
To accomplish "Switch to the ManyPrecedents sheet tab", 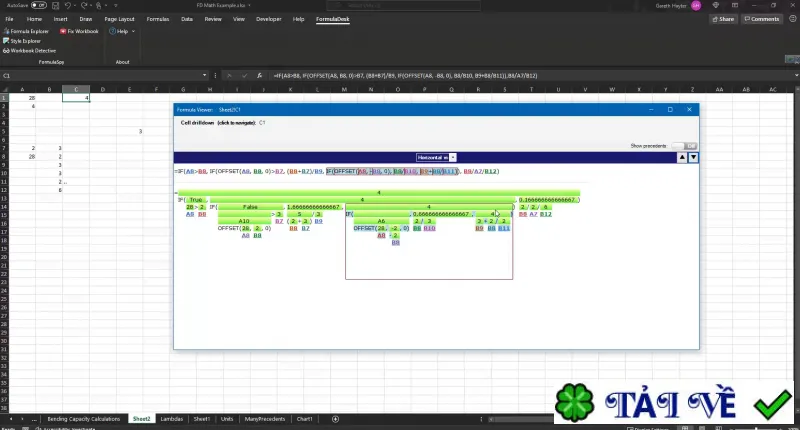I will point(264,419).
